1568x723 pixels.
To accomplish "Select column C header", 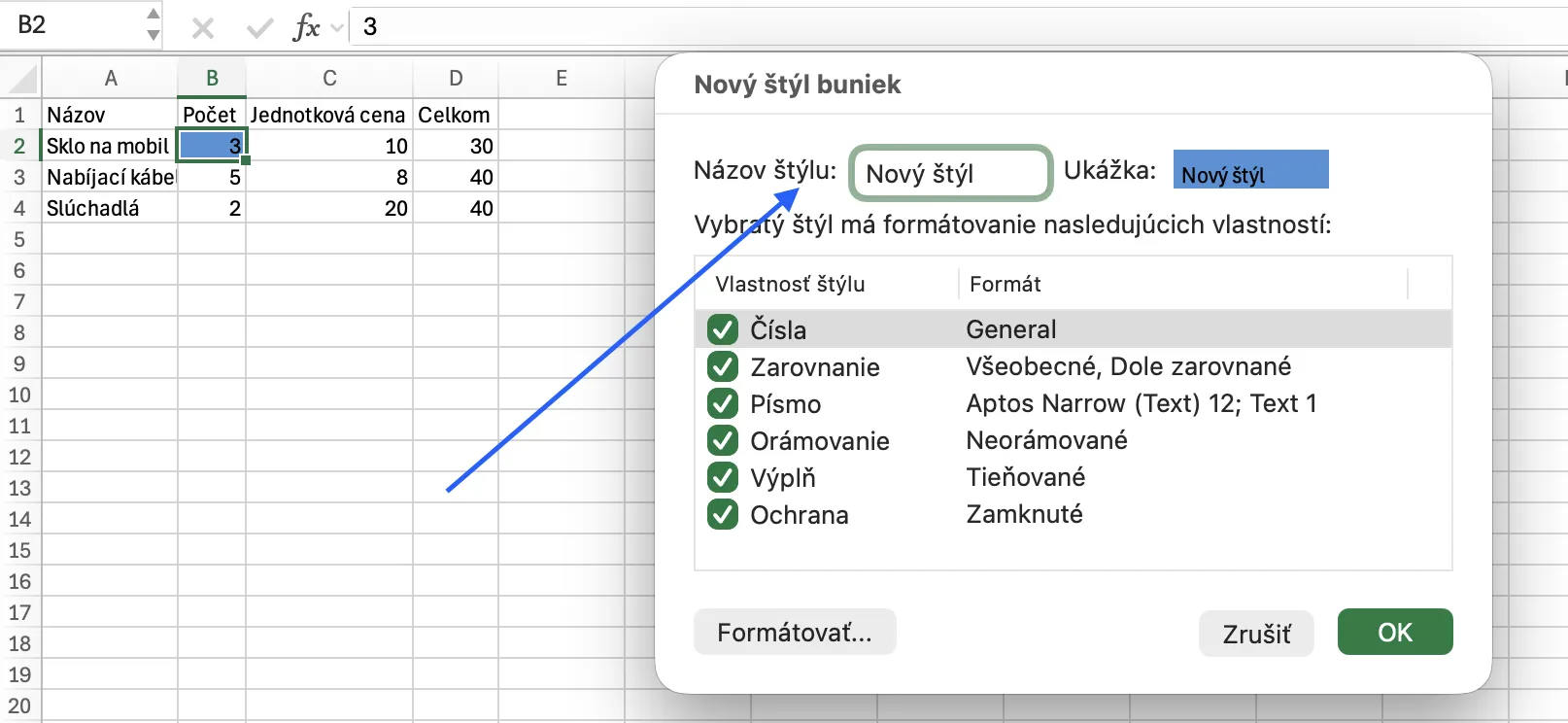I will pos(329,78).
